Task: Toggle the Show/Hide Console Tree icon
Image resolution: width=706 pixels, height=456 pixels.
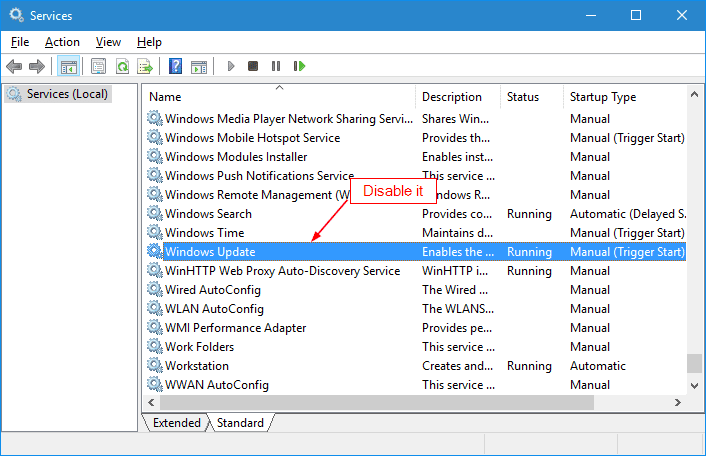Action: (68, 67)
